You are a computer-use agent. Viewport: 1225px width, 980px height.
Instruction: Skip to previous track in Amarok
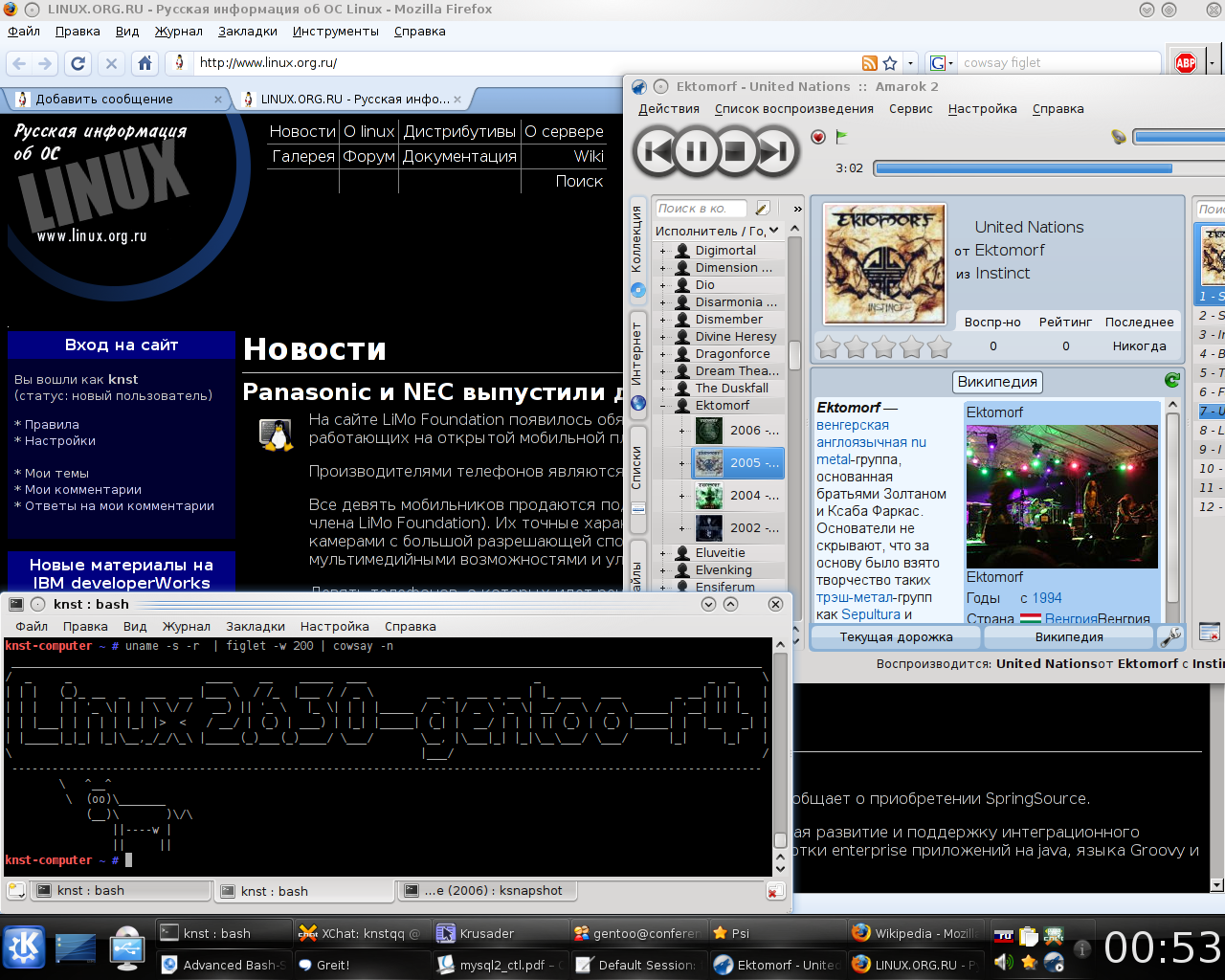click(x=657, y=150)
